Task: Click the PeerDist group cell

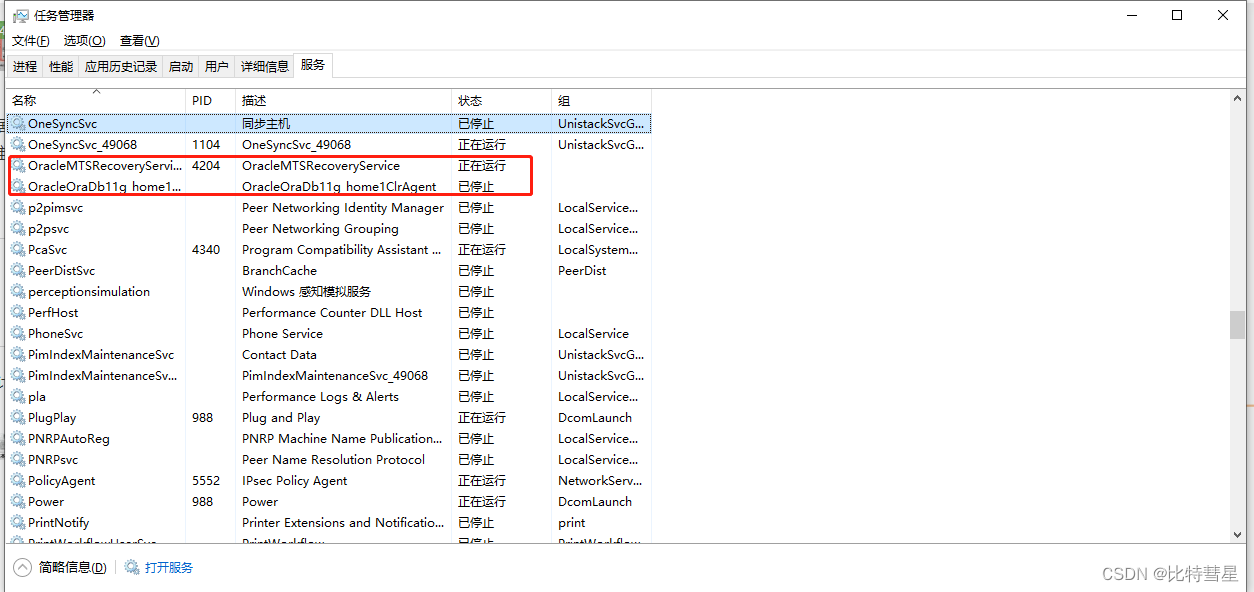Action: 582,271
